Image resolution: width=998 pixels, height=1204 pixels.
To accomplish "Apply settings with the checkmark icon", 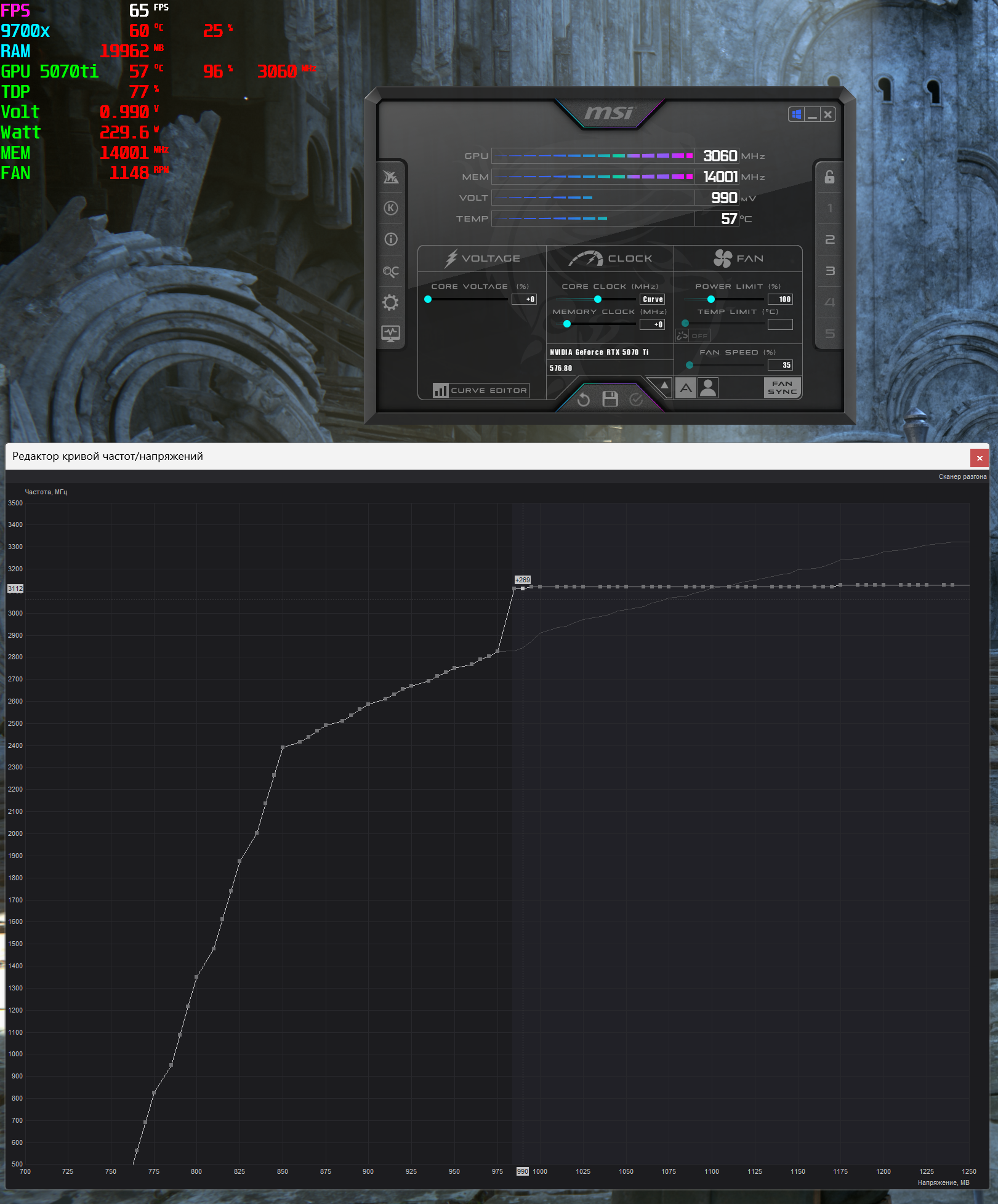I will (x=637, y=399).
